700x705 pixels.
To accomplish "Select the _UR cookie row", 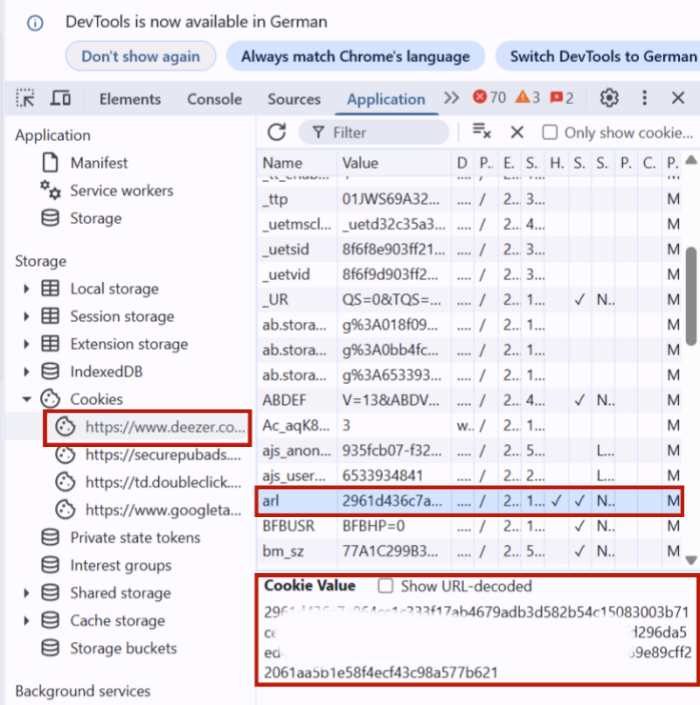I will pos(469,300).
